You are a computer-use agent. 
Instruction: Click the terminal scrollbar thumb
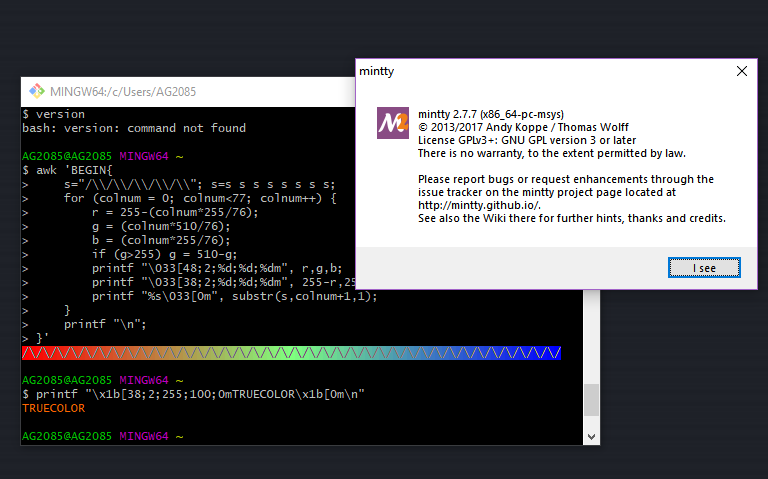pos(591,400)
